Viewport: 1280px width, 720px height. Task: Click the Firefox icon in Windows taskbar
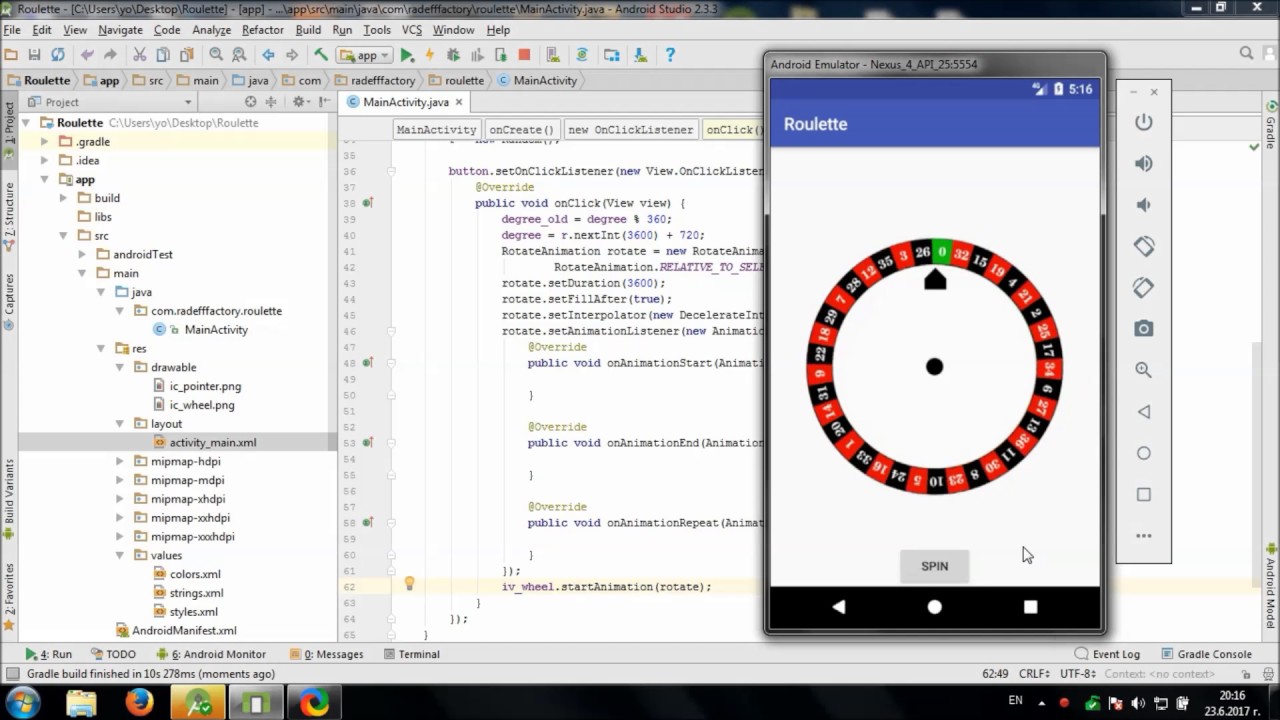138,703
